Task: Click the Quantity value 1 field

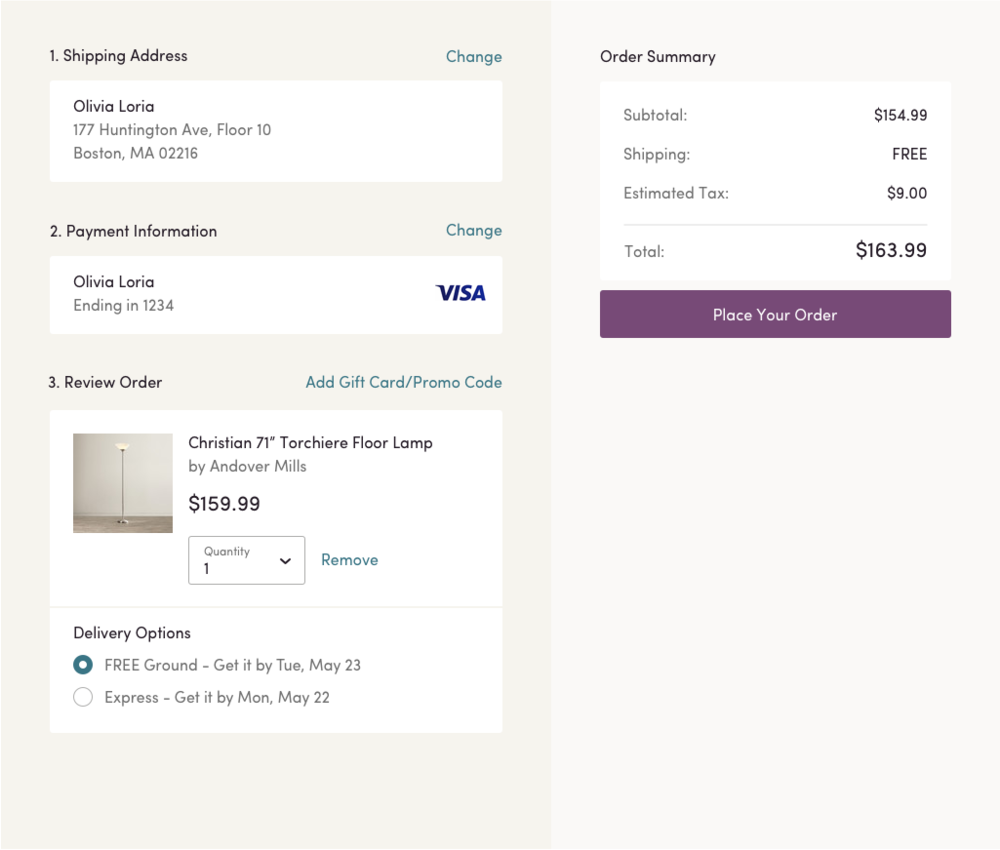Action: click(246, 561)
